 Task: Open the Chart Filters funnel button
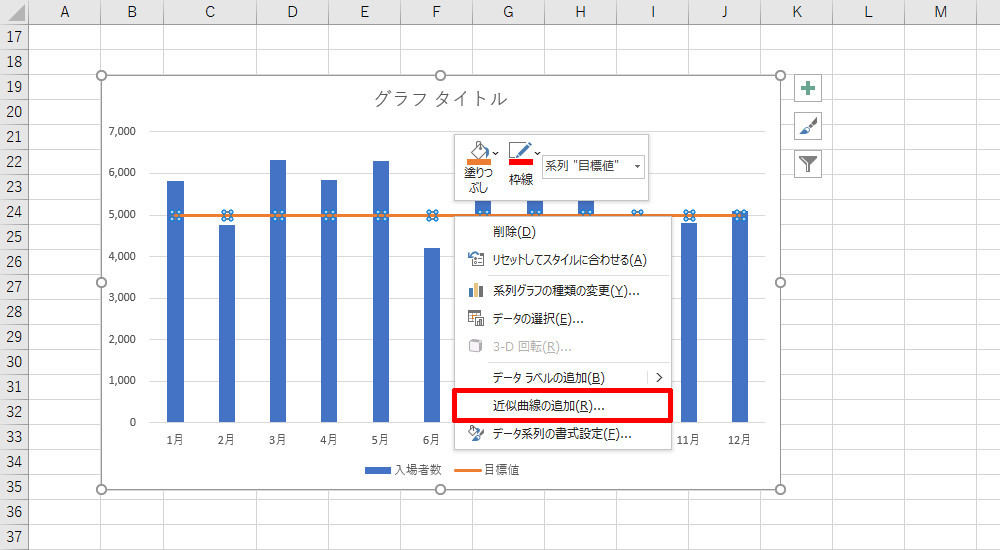(x=807, y=164)
